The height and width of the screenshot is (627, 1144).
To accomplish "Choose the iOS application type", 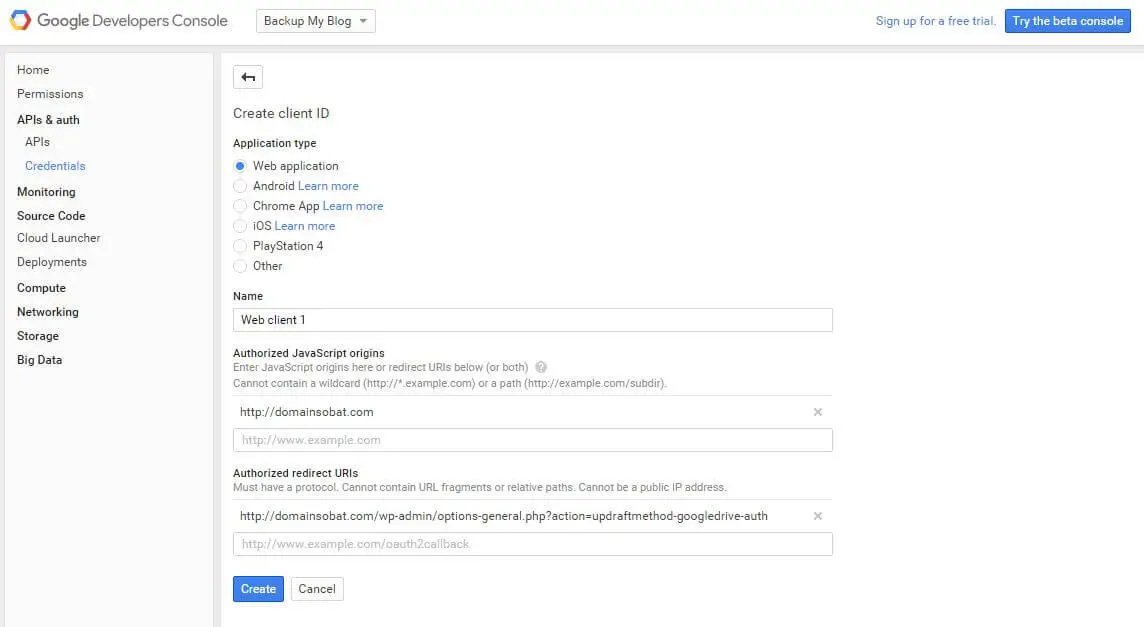I will [x=240, y=225].
